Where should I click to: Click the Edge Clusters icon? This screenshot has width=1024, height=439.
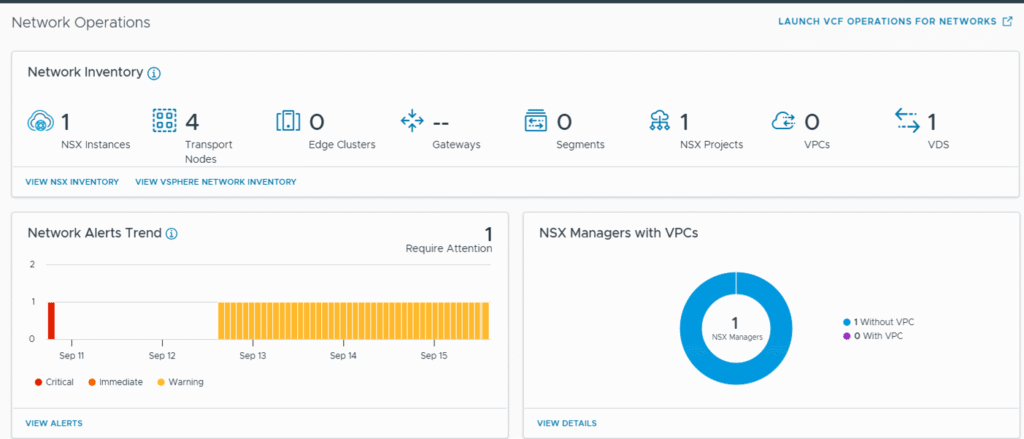tap(288, 122)
